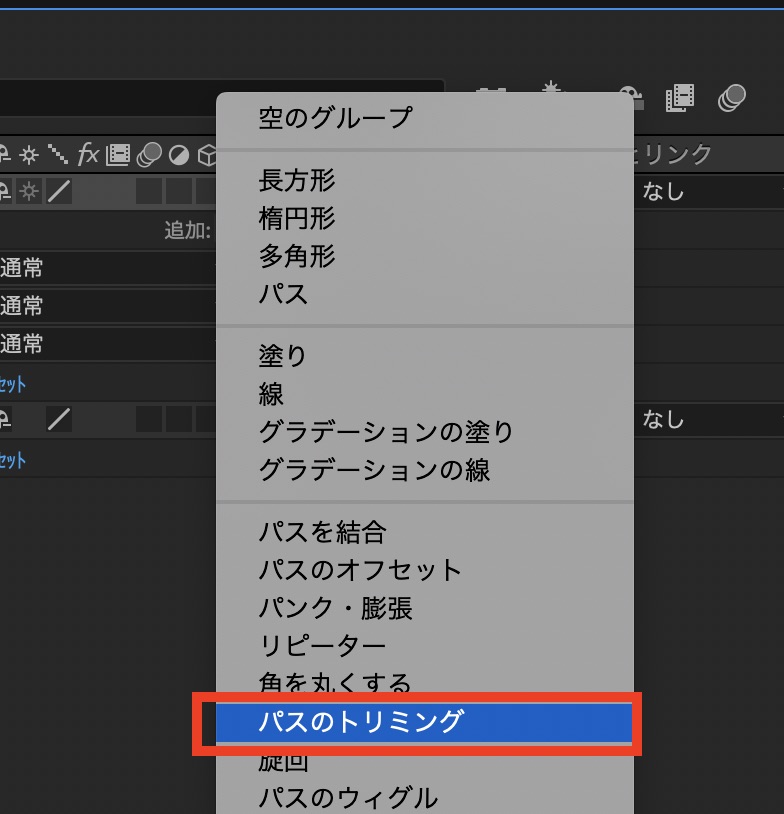
Task: Click the adjustment layer column header icon
Action: click(179, 155)
